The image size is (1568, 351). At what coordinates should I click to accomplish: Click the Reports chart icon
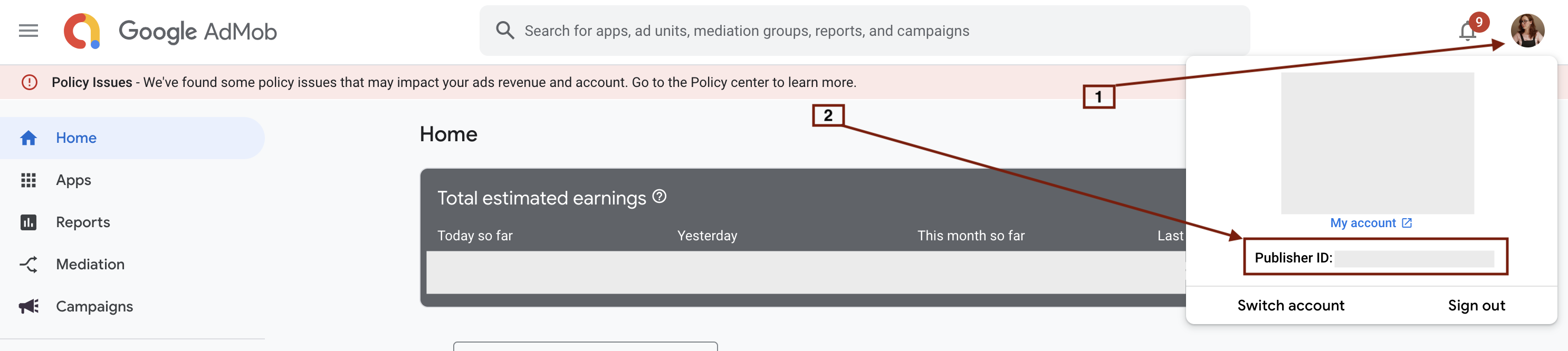(x=28, y=222)
